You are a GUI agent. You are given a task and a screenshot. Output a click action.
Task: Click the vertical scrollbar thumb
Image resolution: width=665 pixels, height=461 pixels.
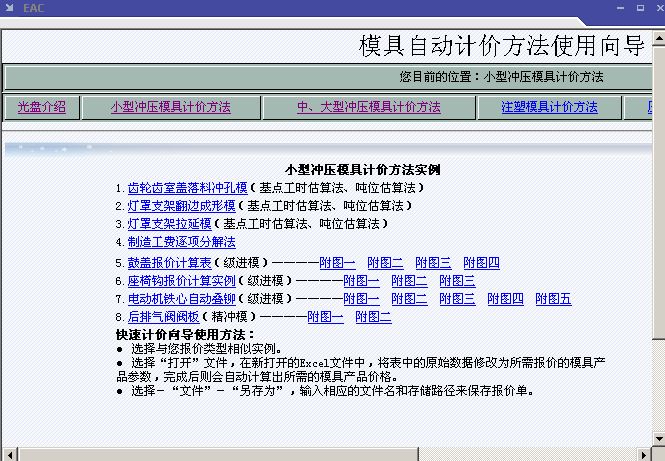click(659, 192)
